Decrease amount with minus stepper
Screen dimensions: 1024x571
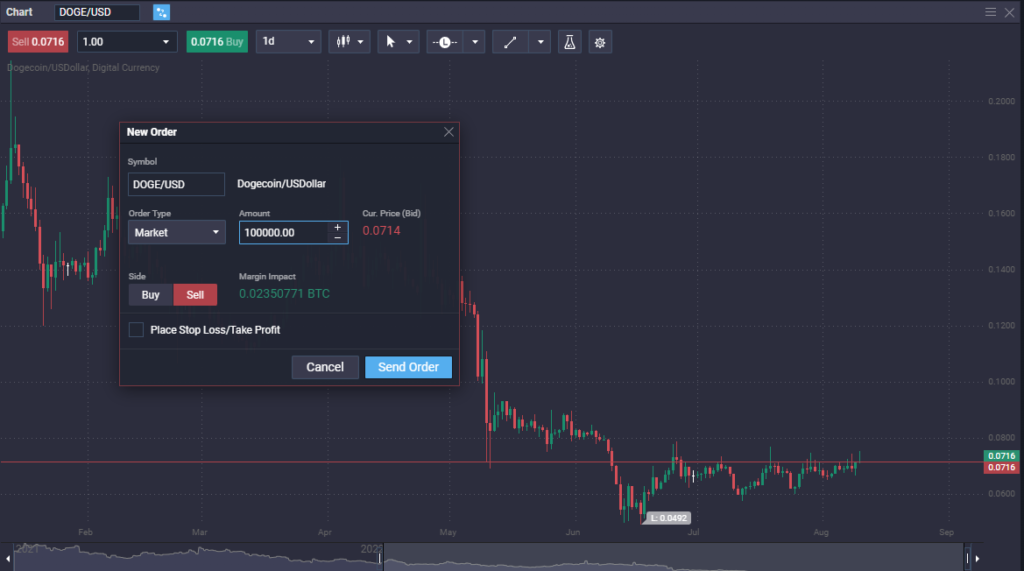coord(338,238)
